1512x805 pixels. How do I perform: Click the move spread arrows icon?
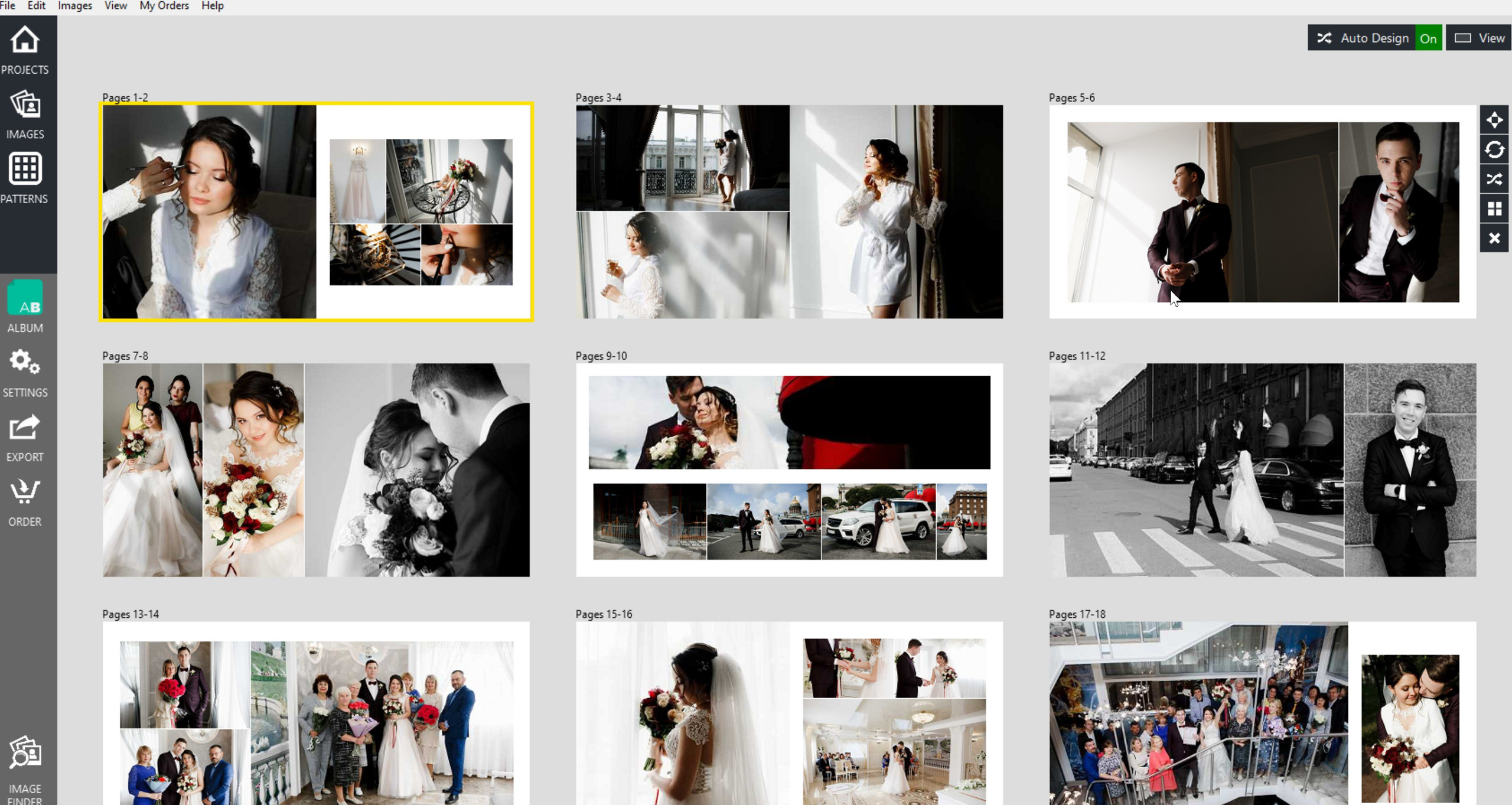(x=1494, y=120)
